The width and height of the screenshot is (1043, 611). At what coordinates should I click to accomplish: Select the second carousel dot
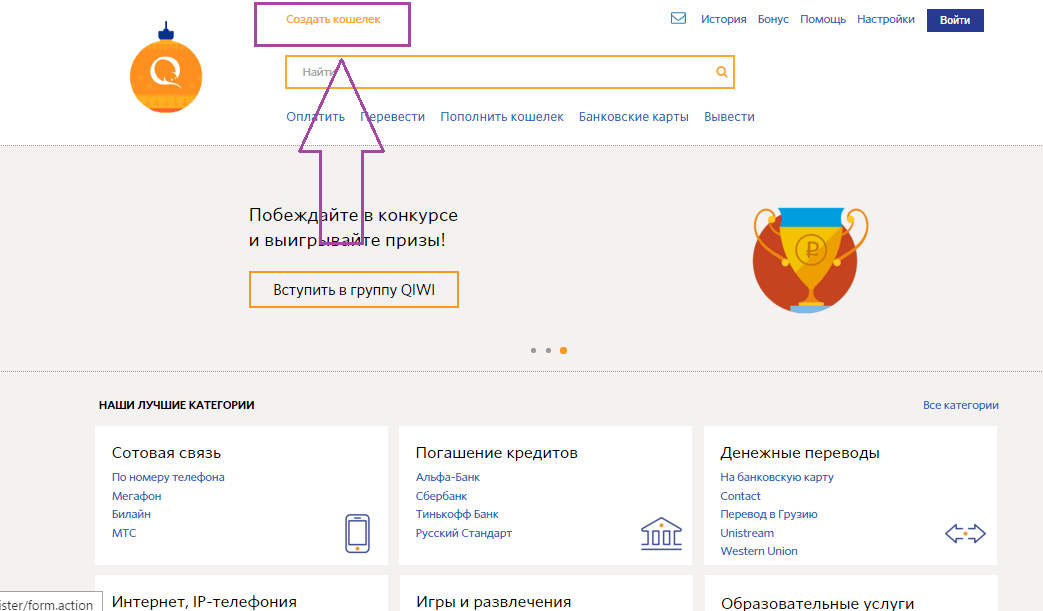548,350
